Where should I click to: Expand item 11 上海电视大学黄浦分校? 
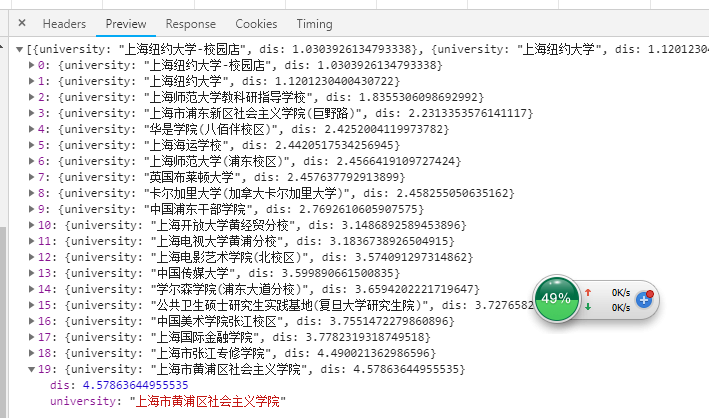pyautogui.click(x=32, y=241)
